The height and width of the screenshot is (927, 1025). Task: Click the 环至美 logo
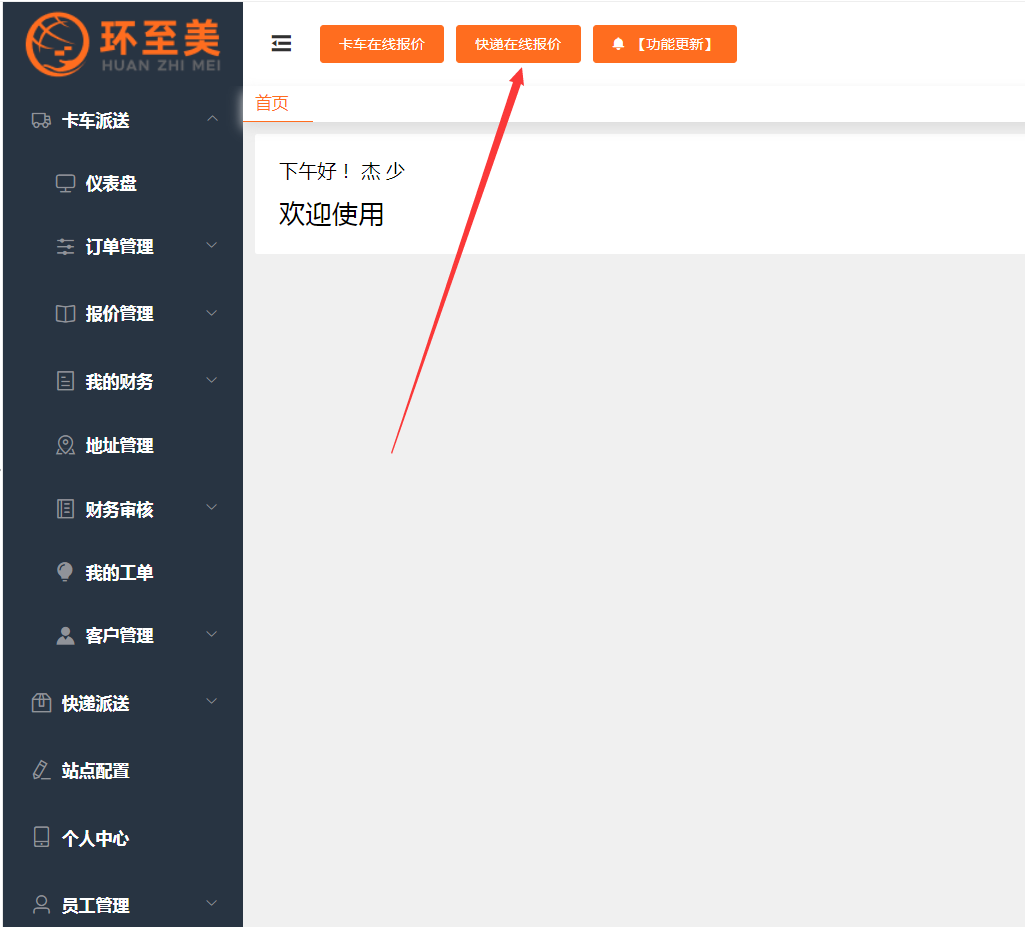coord(120,43)
